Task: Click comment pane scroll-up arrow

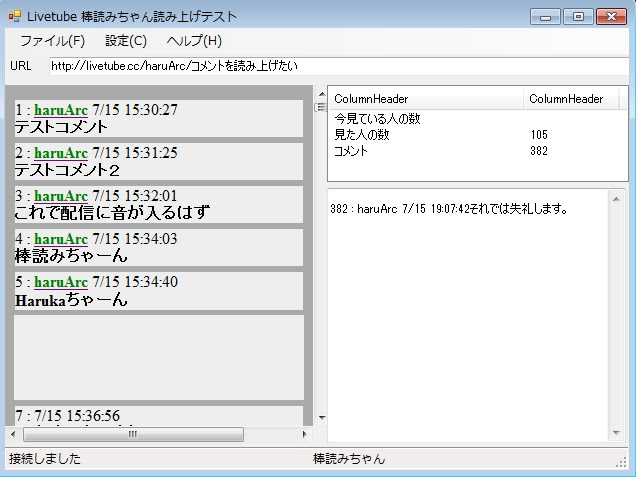Action: click(322, 94)
